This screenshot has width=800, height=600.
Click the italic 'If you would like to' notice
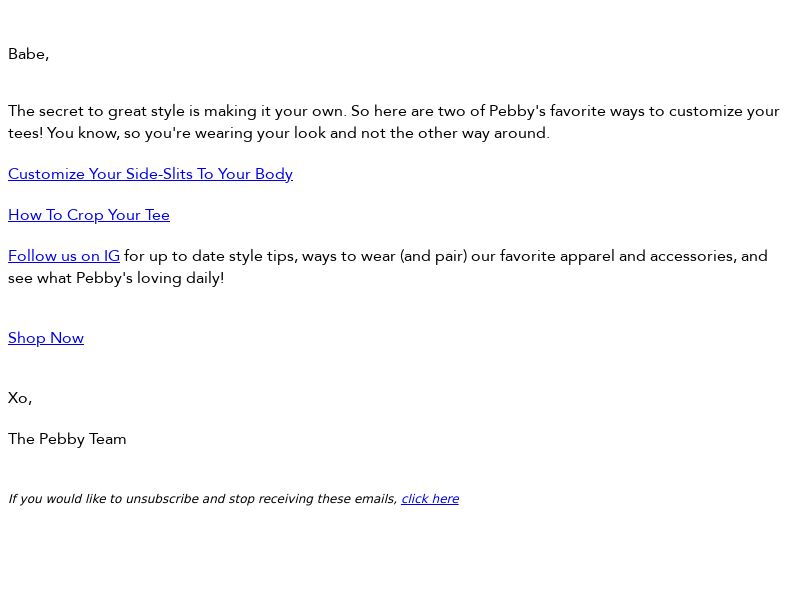(x=65, y=499)
